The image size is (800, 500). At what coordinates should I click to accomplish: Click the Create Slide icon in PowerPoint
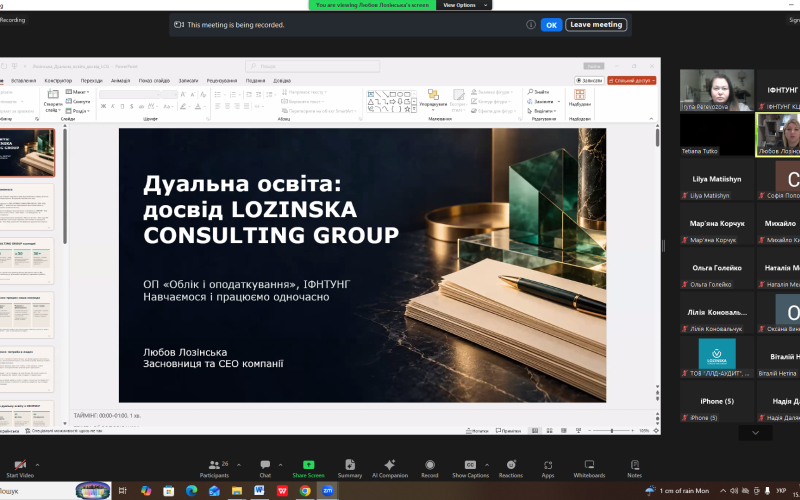pyautogui.click(x=53, y=94)
